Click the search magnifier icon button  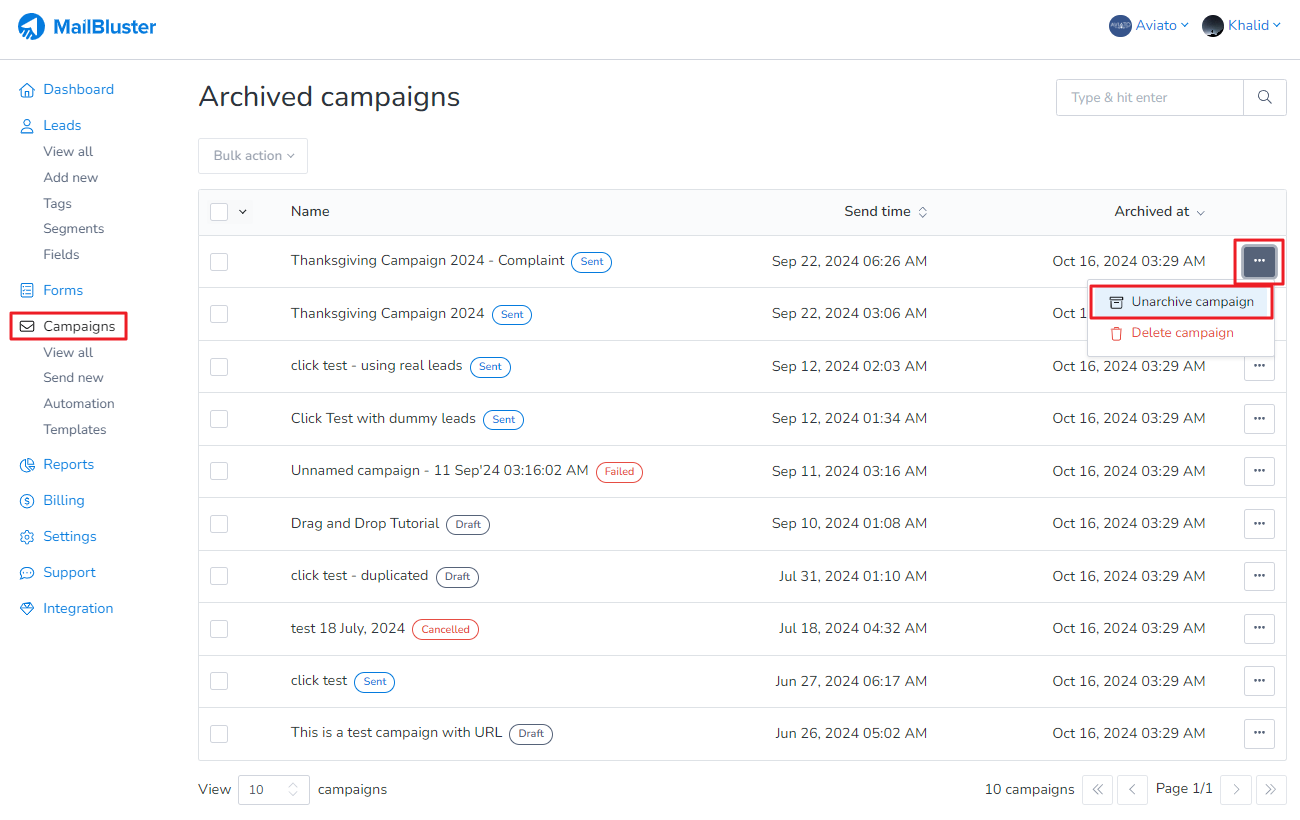coord(1264,98)
